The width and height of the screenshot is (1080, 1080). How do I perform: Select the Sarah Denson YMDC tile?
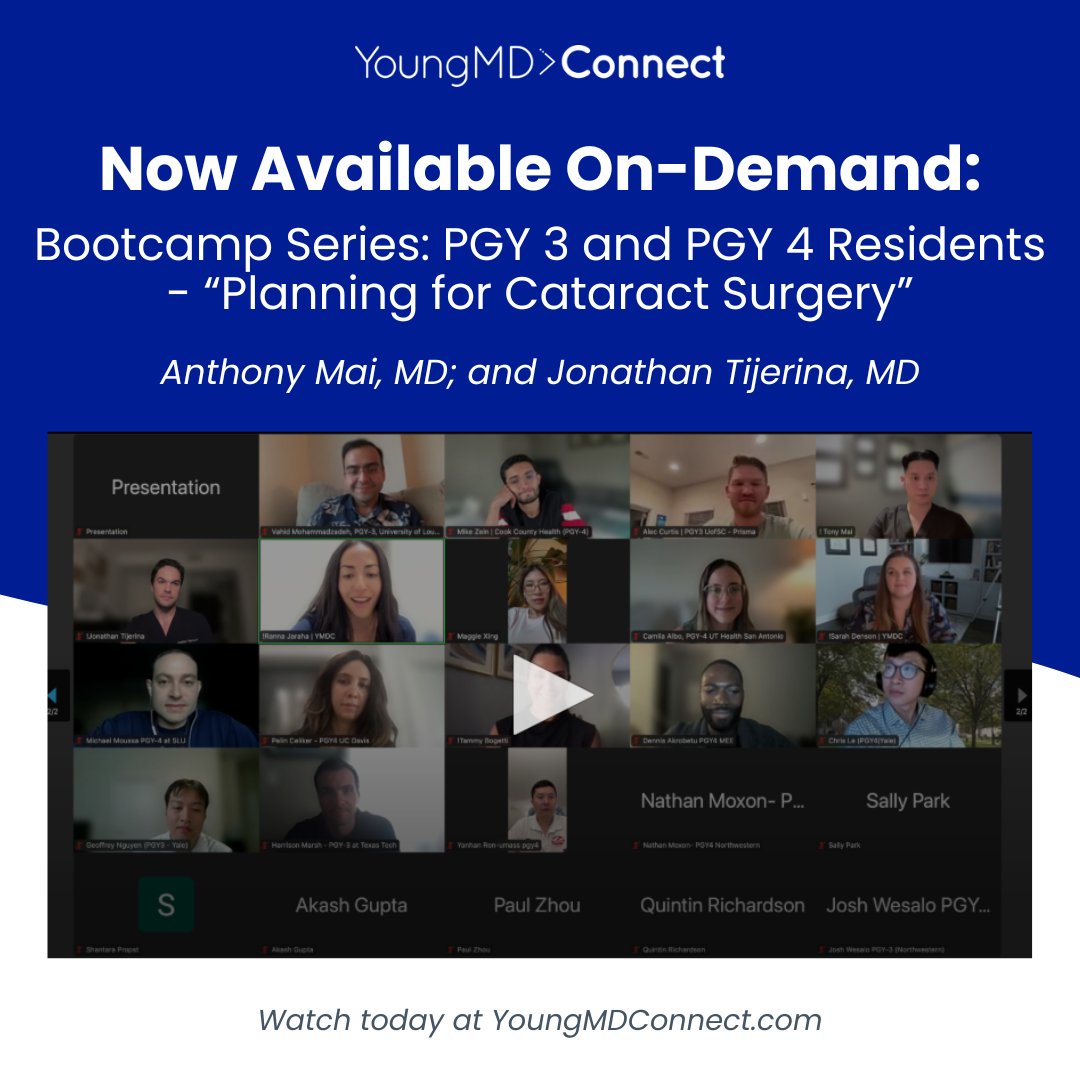[x=908, y=591]
